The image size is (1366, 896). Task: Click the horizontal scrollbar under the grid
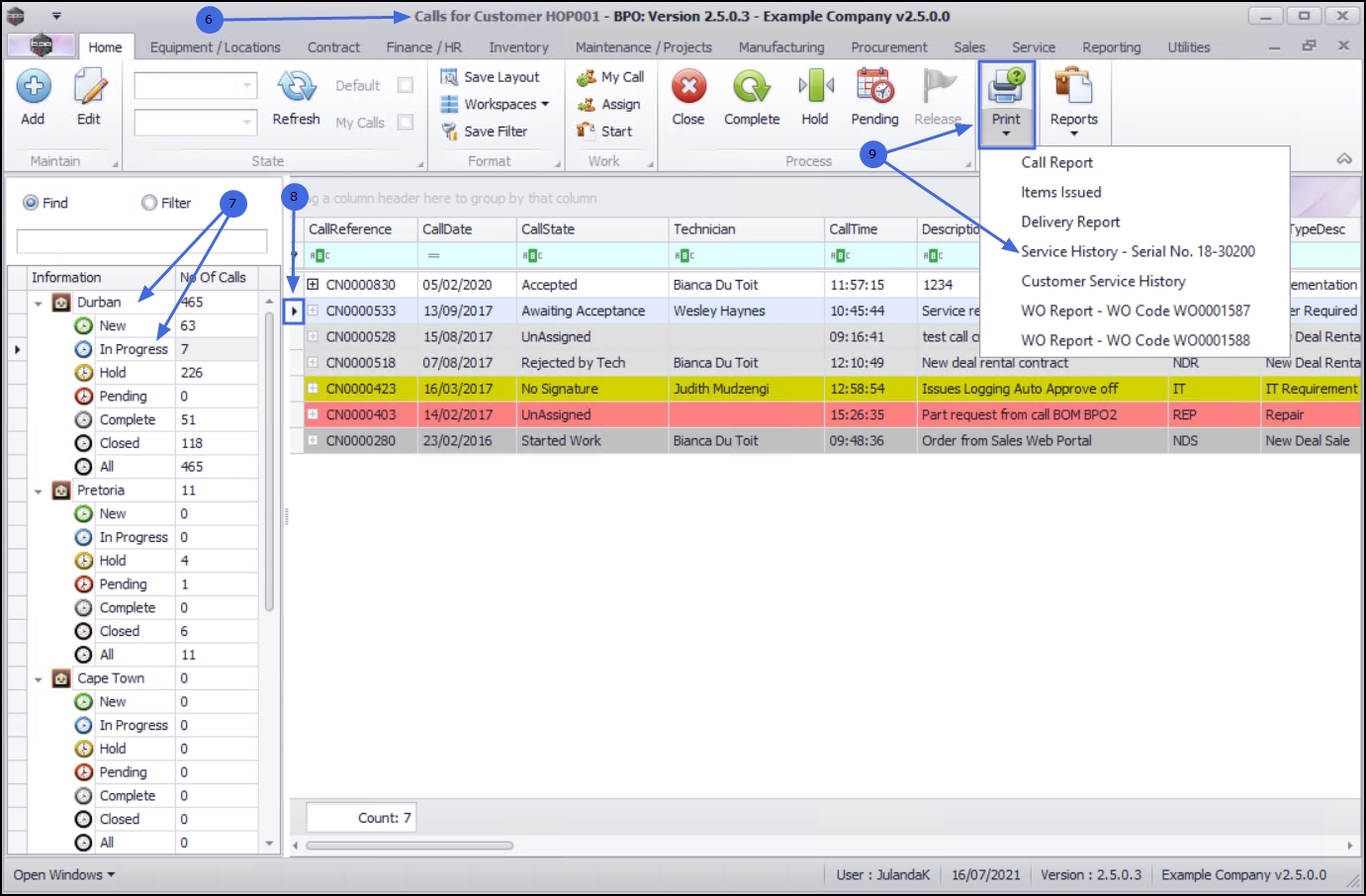coord(410,846)
